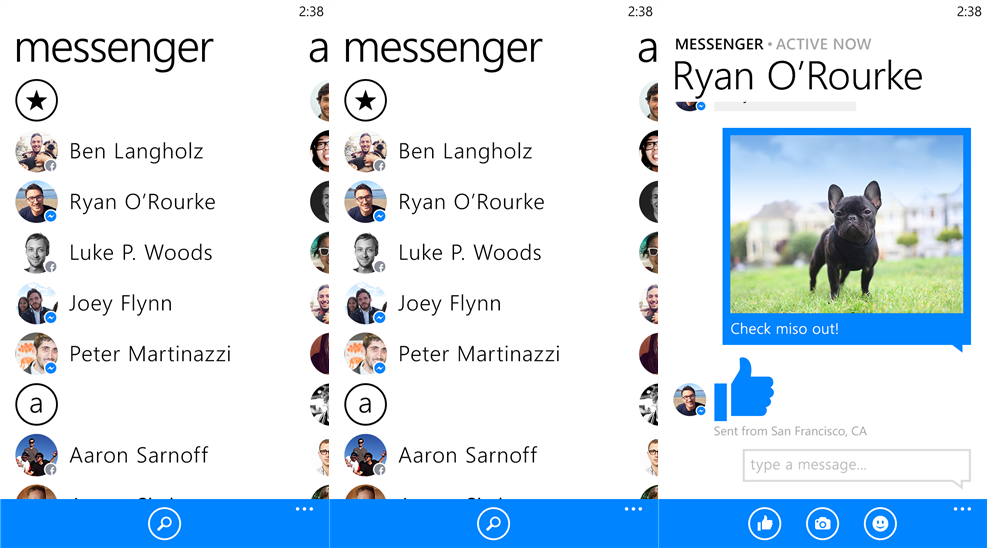Screen dimensions: 987x548
Task: Expand the left screen's three-dot app bar
Action: pos(304,509)
